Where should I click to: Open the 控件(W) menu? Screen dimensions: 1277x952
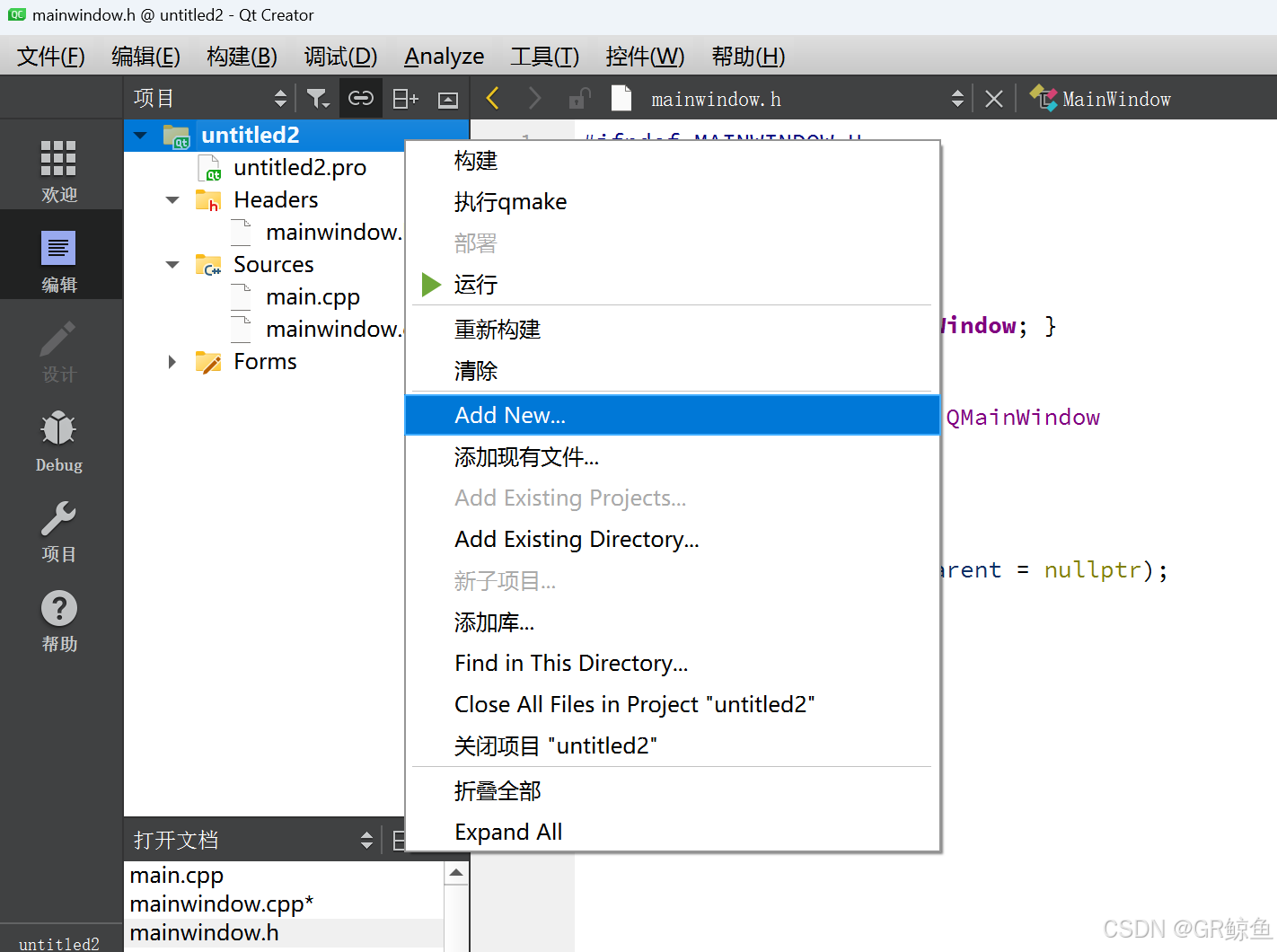(x=645, y=57)
